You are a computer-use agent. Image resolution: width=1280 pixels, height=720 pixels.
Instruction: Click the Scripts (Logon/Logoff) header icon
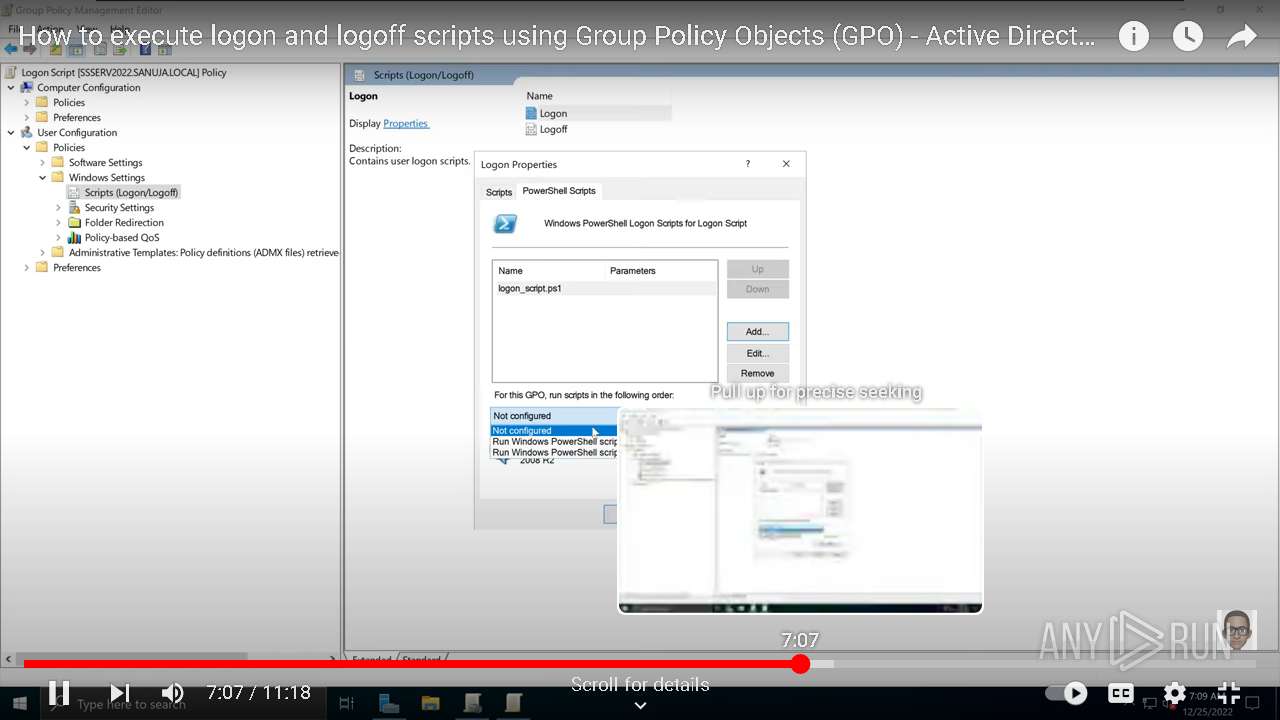(360, 75)
